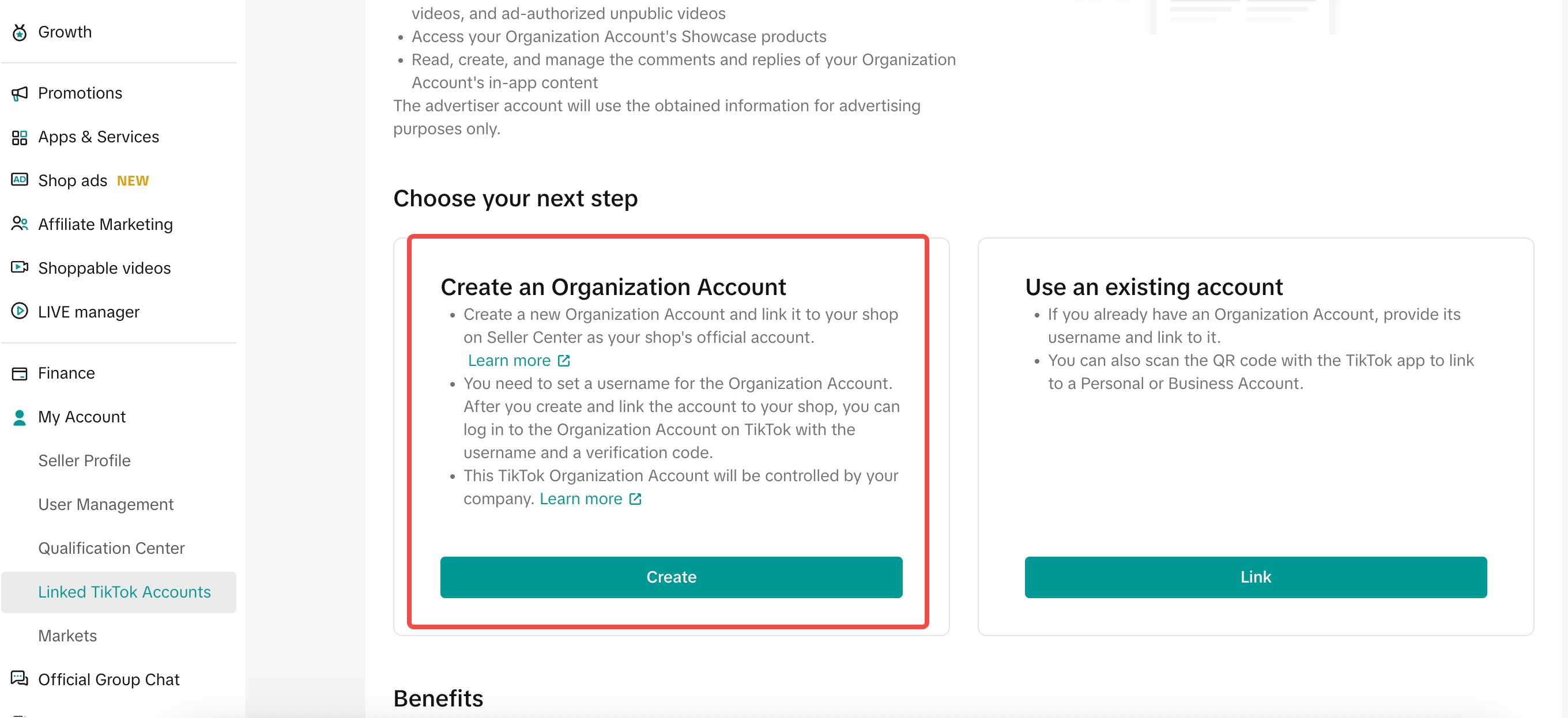Viewport: 1568px width, 718px height.
Task: Click the Use an existing account card heading
Action: coord(1154,287)
